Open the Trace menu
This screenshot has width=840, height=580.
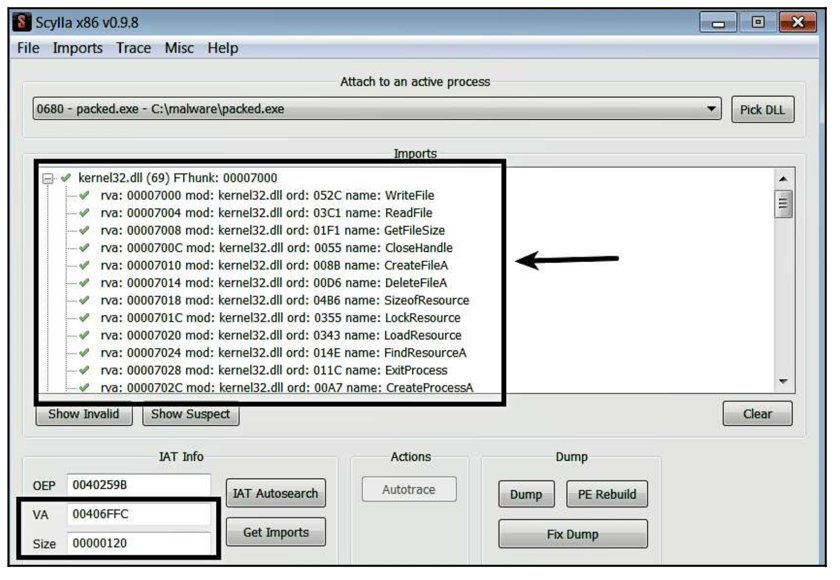coord(133,48)
